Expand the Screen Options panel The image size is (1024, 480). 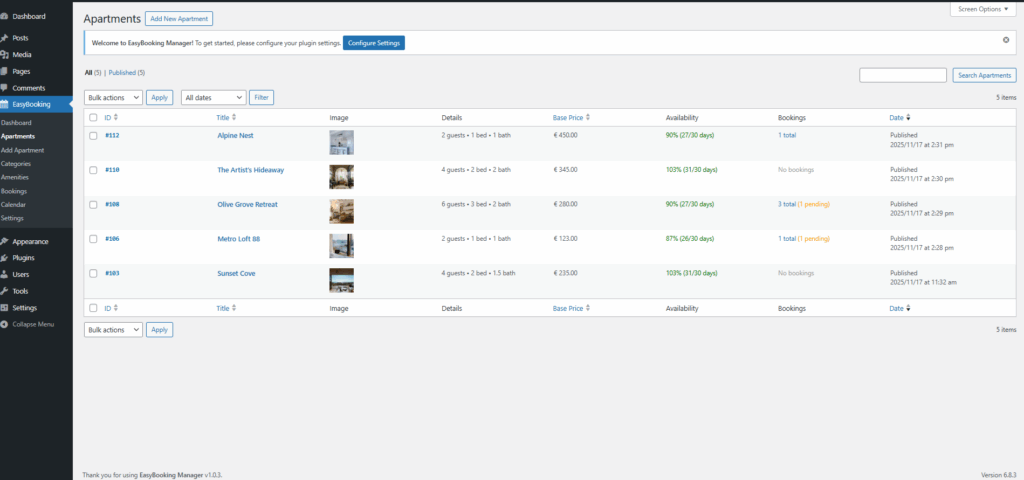[x=984, y=9]
